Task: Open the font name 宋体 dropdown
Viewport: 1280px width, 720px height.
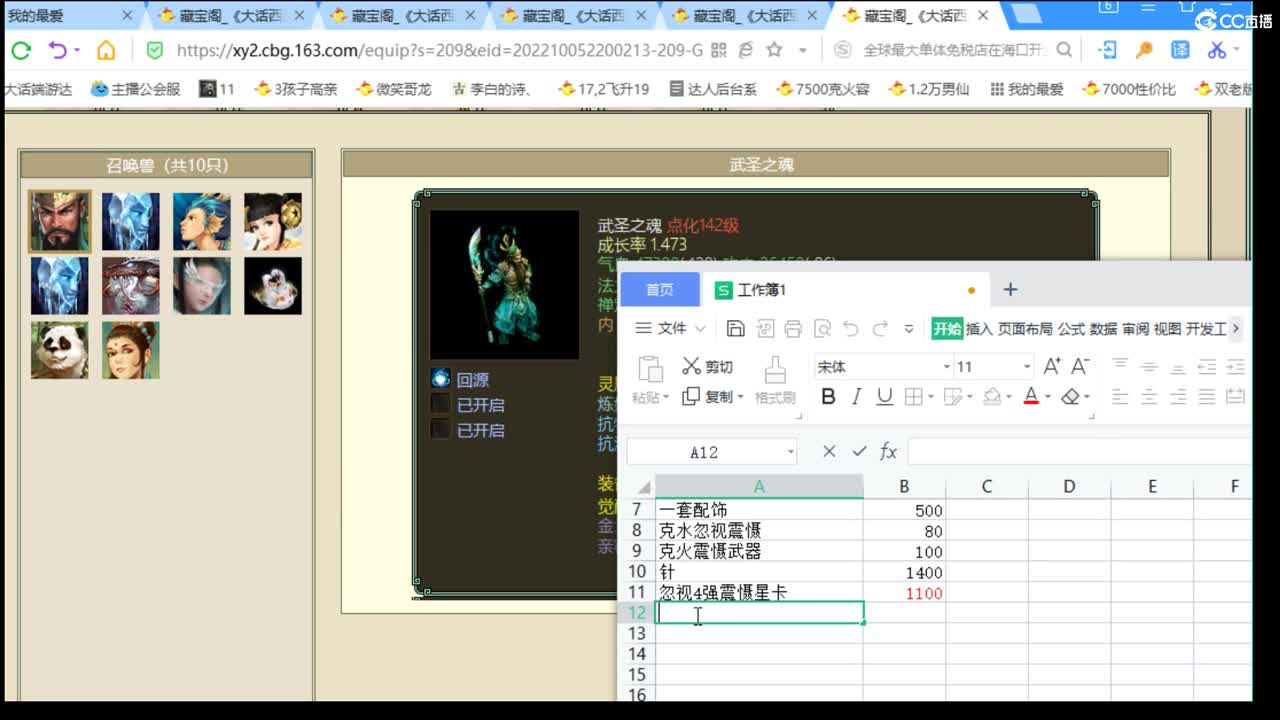Action: (x=946, y=367)
